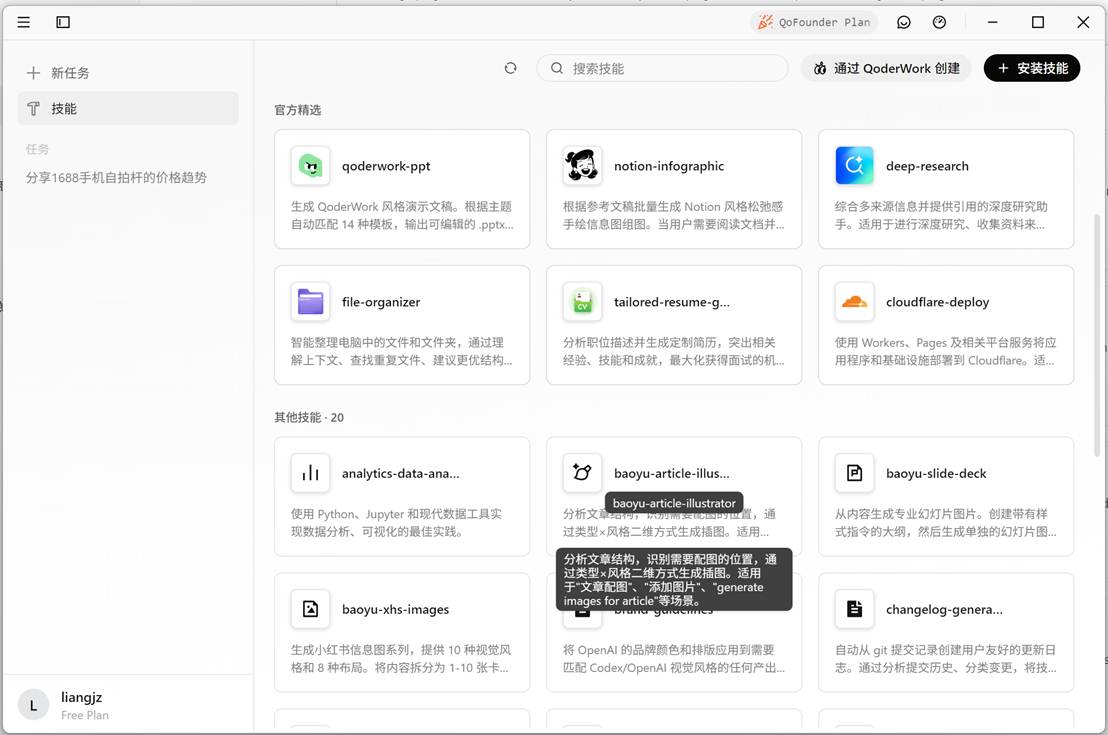Open the notion-infographic skill title
Screen dimensions: 1108x735
click(x=668, y=166)
